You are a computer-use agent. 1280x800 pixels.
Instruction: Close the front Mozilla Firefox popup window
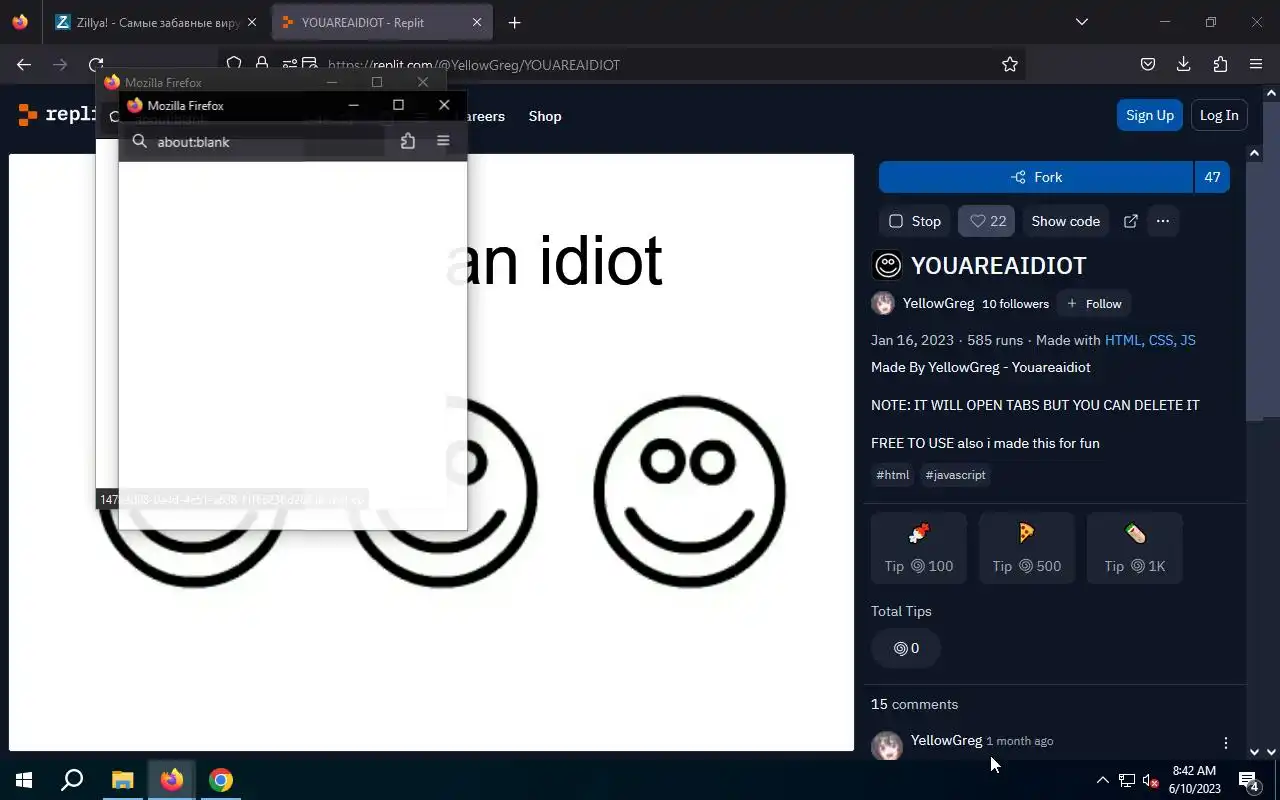[444, 105]
